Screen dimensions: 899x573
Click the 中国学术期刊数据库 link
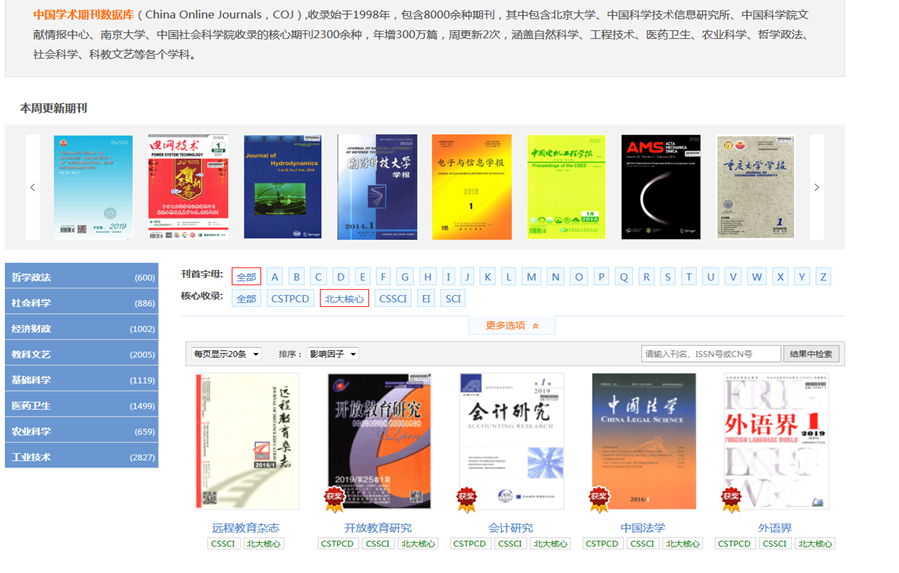84,14
